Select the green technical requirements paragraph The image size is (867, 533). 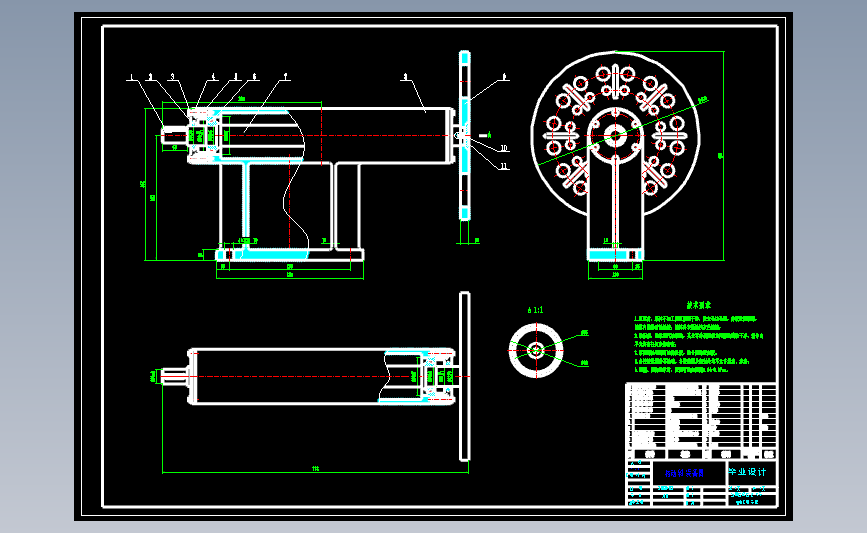click(x=698, y=344)
